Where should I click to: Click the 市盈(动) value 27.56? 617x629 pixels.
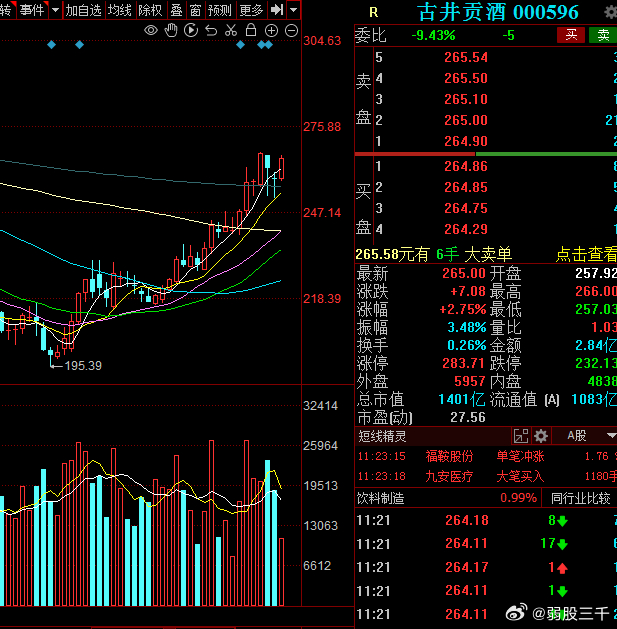pos(468,417)
